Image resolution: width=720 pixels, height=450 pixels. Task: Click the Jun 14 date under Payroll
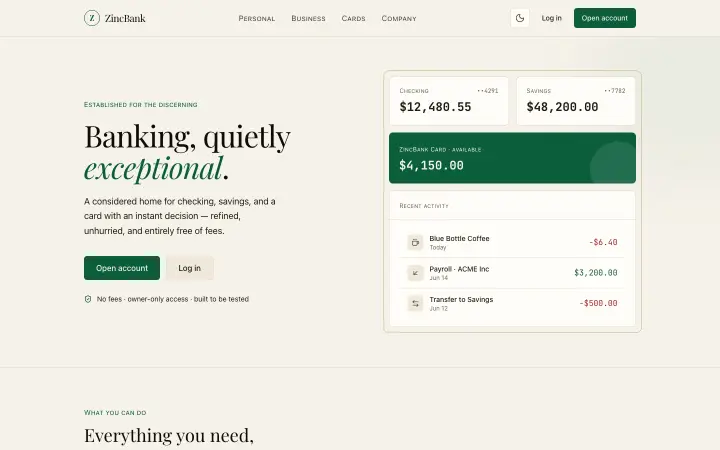click(x=439, y=278)
